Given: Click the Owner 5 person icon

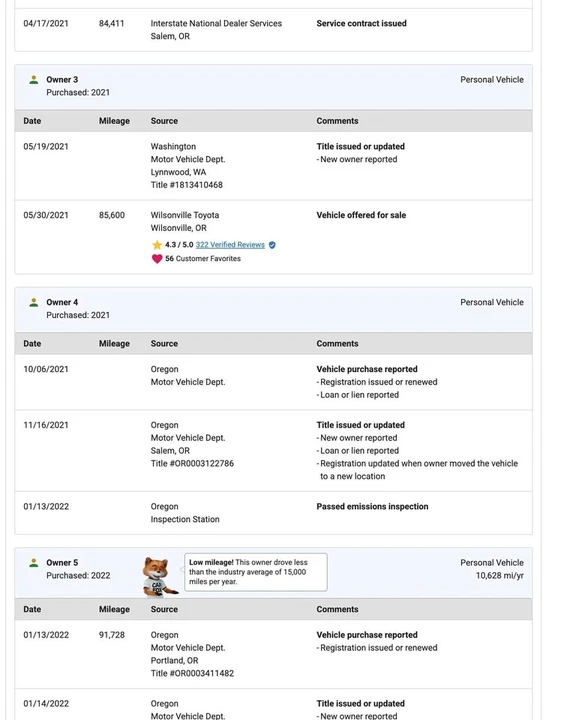Looking at the screenshot, I should pos(34,563).
